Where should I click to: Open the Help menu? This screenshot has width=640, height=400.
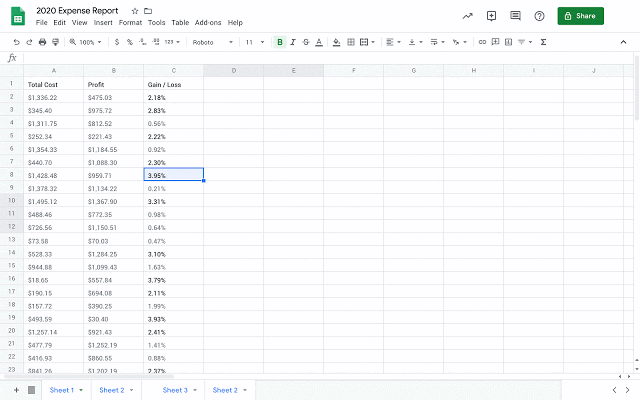point(235,22)
